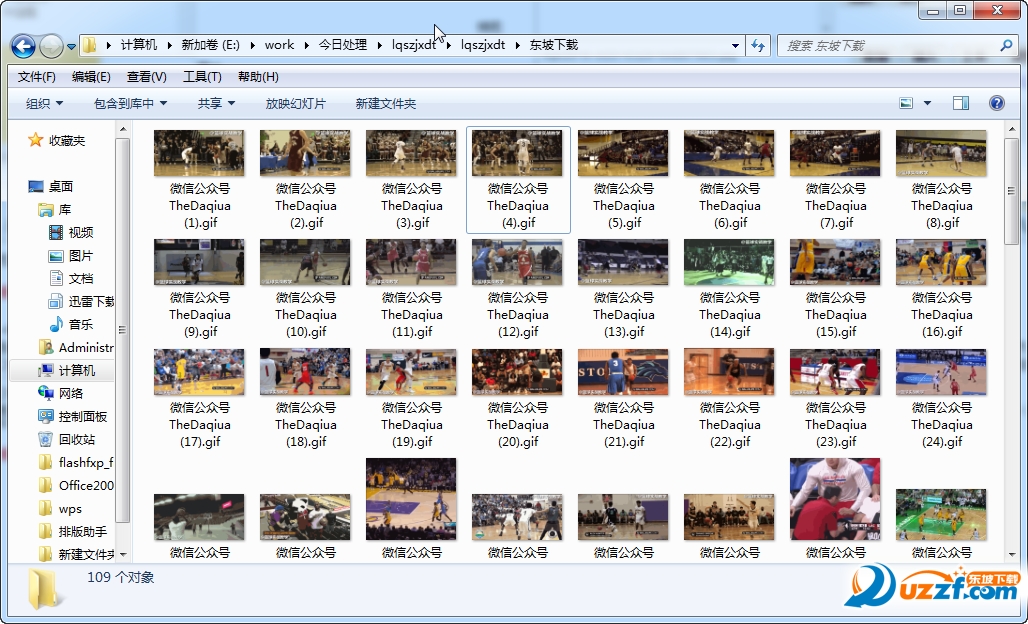Select thumbnail TheDaqiua (24).gif
1028x624 pixels.
tap(941, 372)
